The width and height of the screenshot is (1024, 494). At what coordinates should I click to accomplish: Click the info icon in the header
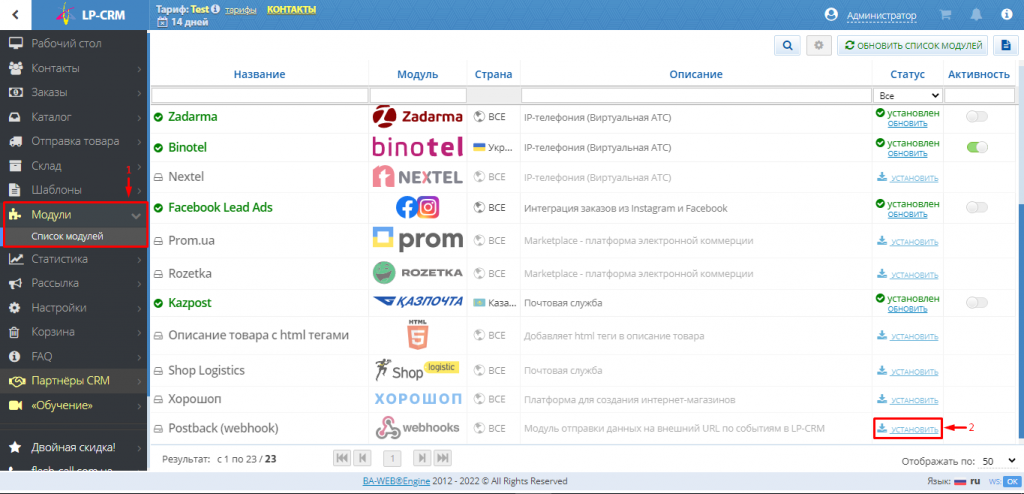(x=1006, y=14)
